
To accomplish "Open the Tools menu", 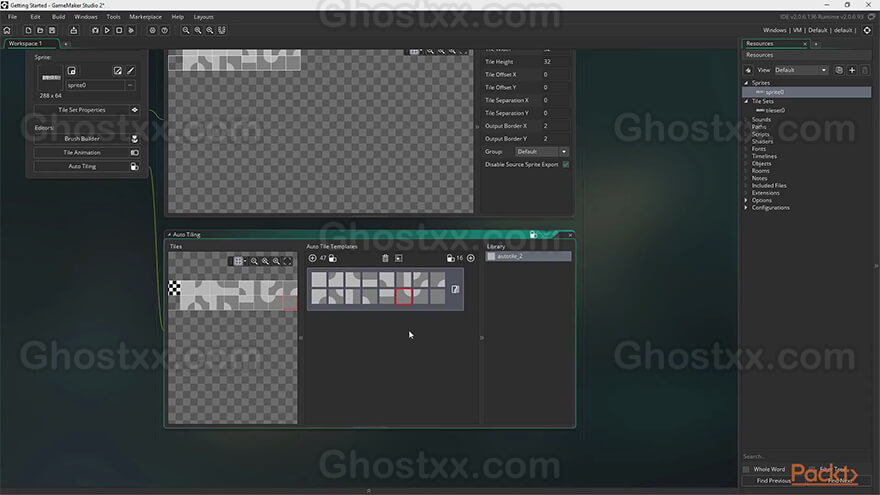I will pyautogui.click(x=113, y=17).
